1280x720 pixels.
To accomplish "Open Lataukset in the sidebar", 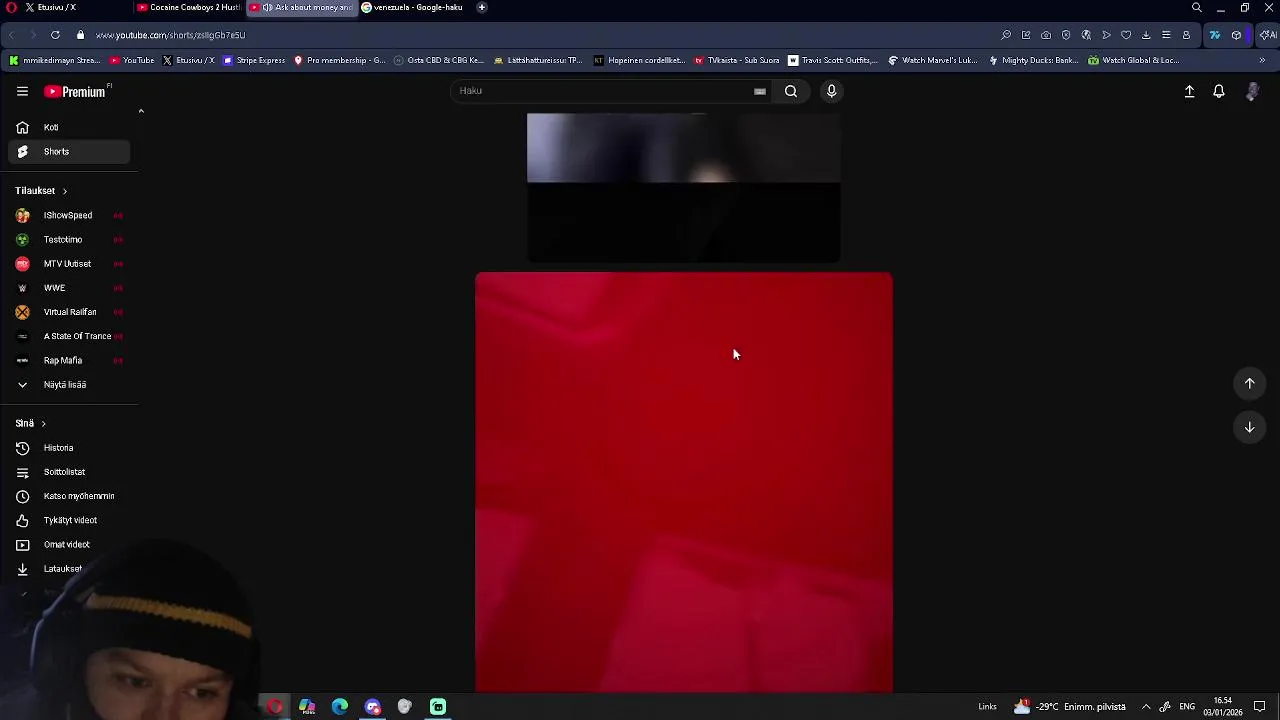I will pos(69,569).
